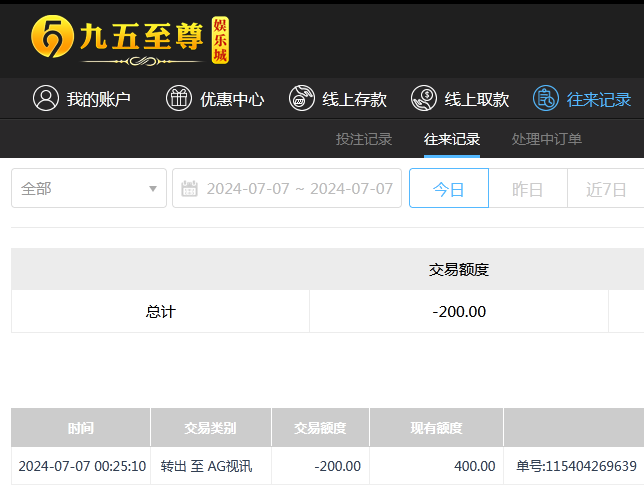Select the 近7日 date filter
The width and height of the screenshot is (644, 492).
tap(606, 188)
